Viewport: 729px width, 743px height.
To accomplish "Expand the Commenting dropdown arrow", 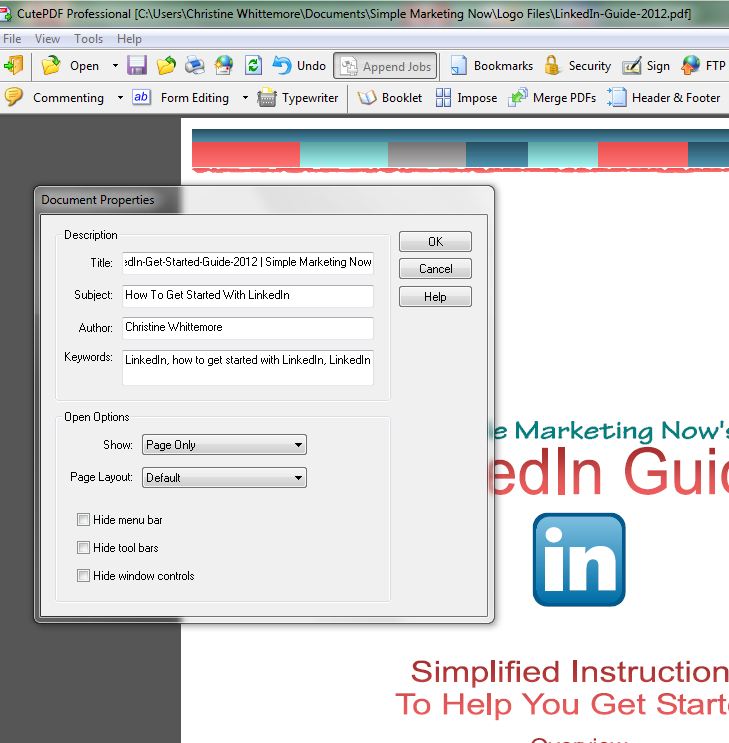I will pos(120,98).
